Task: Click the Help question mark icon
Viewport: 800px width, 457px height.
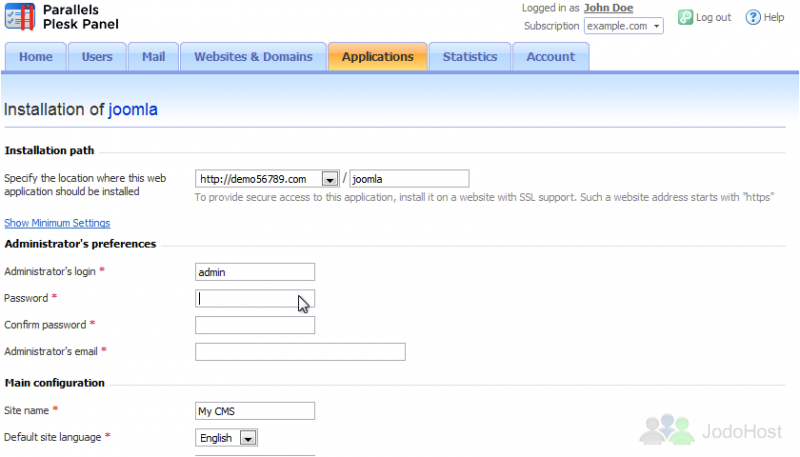Action: [x=753, y=17]
